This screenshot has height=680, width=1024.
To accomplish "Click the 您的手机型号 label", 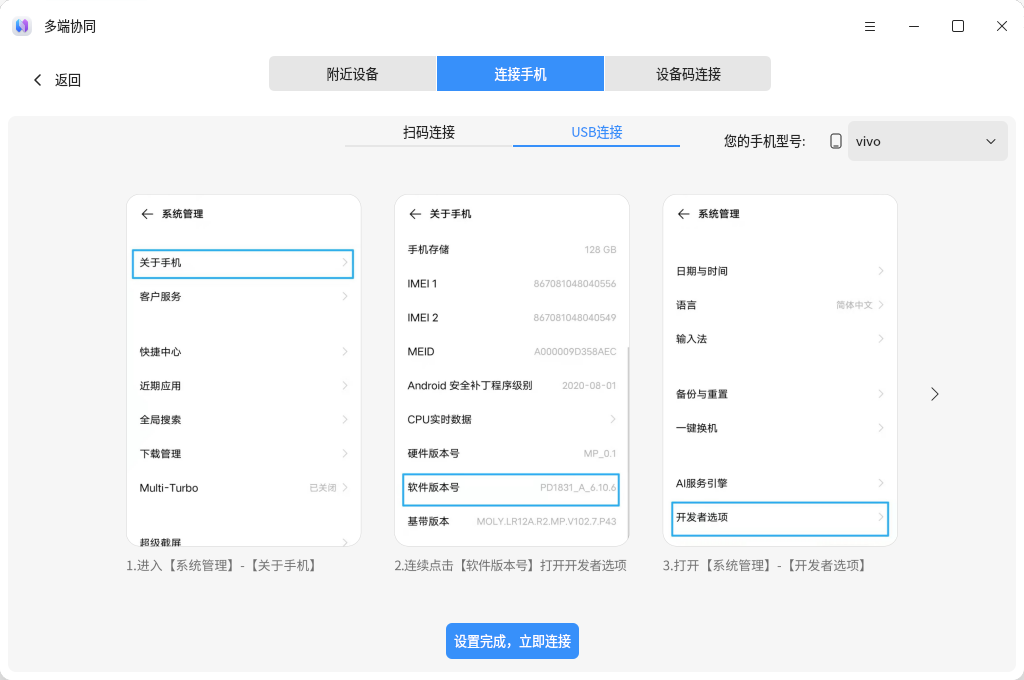I will point(765,141).
